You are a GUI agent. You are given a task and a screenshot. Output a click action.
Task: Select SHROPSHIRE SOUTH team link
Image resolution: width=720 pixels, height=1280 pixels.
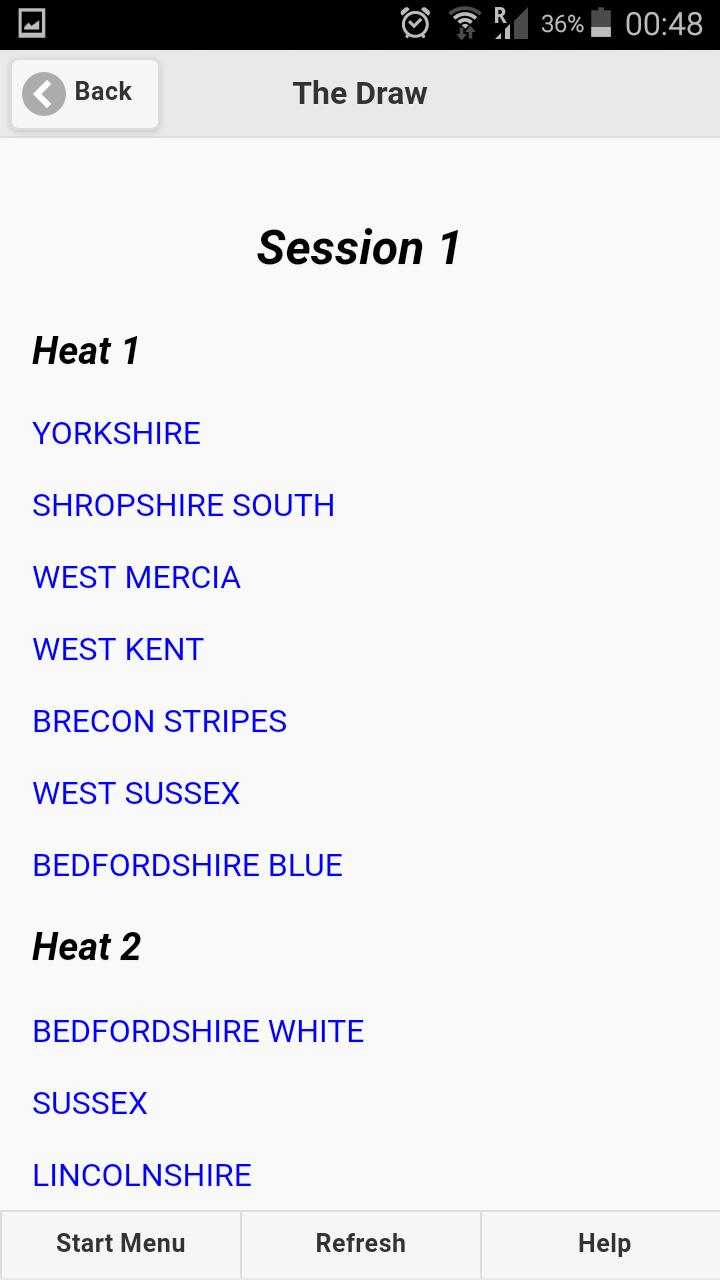[x=183, y=505]
